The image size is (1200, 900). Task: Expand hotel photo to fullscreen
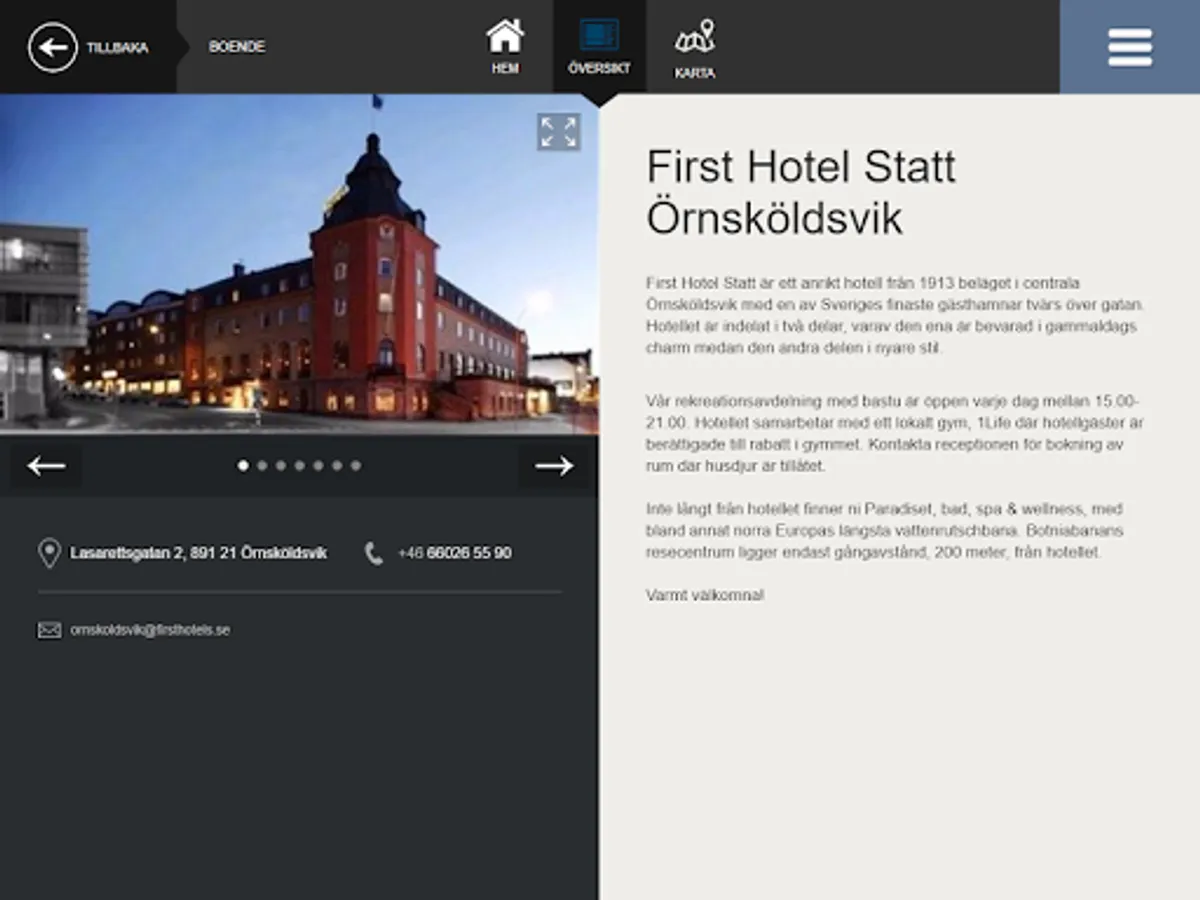click(558, 132)
